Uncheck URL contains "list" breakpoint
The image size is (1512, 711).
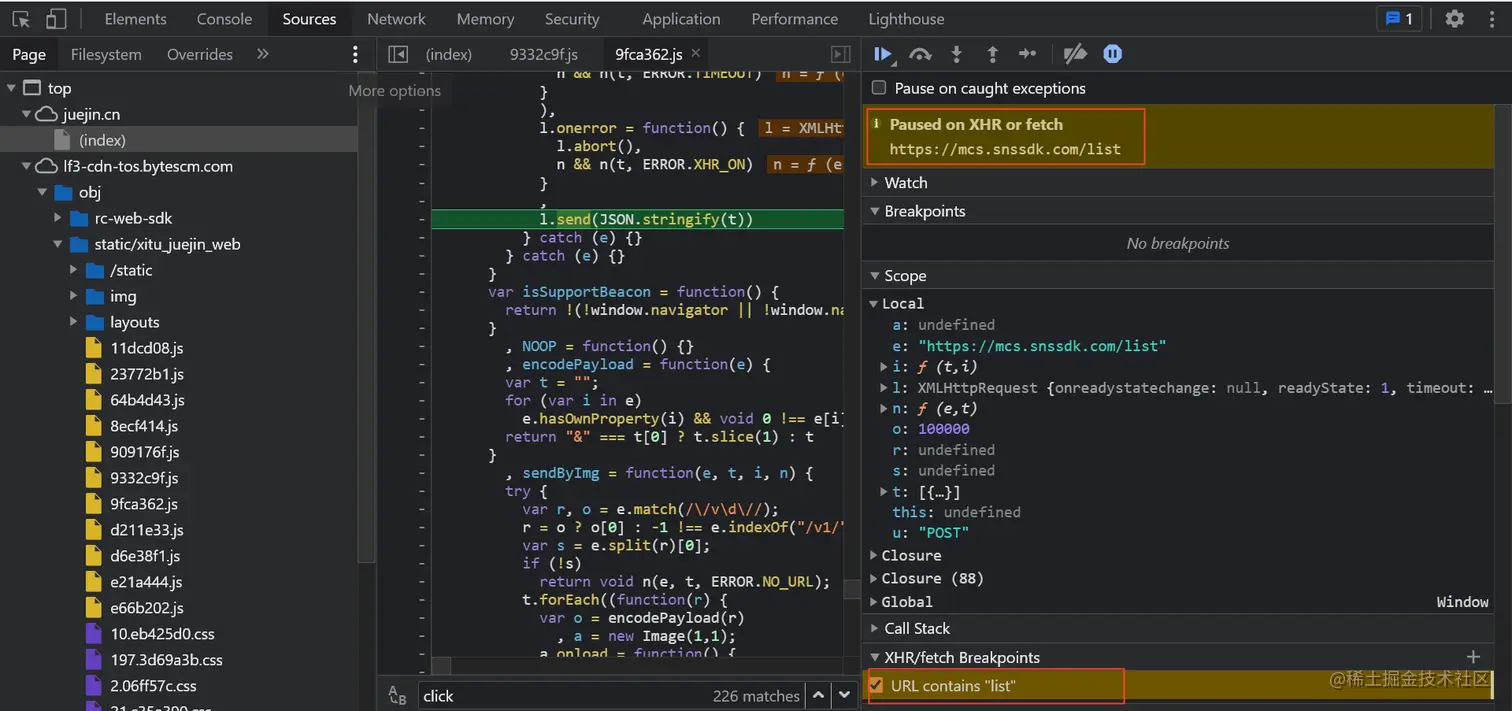point(876,686)
